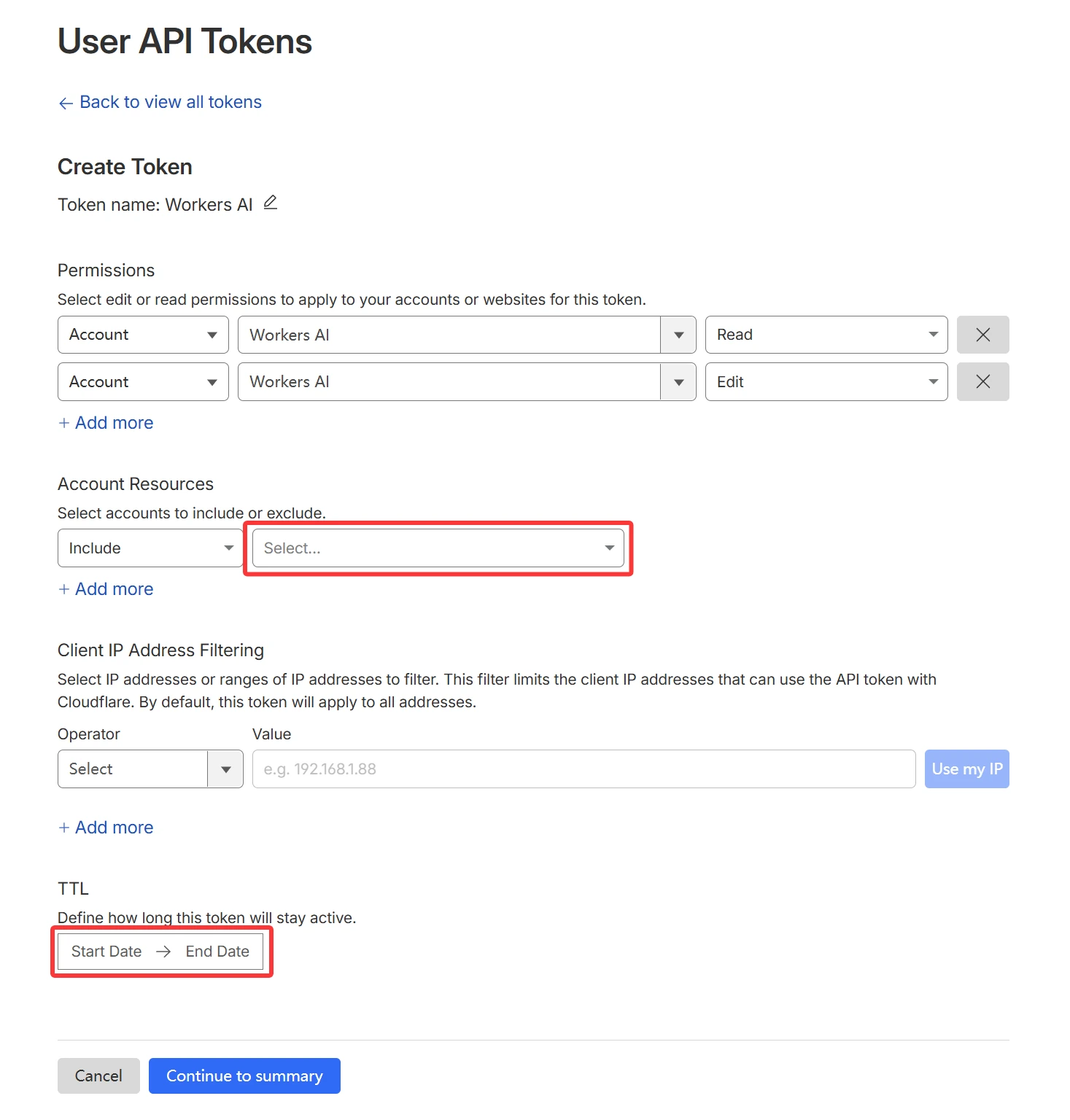Open the IP filter Operator dropdown
The width and height of the screenshot is (1070, 1120).
click(150, 769)
